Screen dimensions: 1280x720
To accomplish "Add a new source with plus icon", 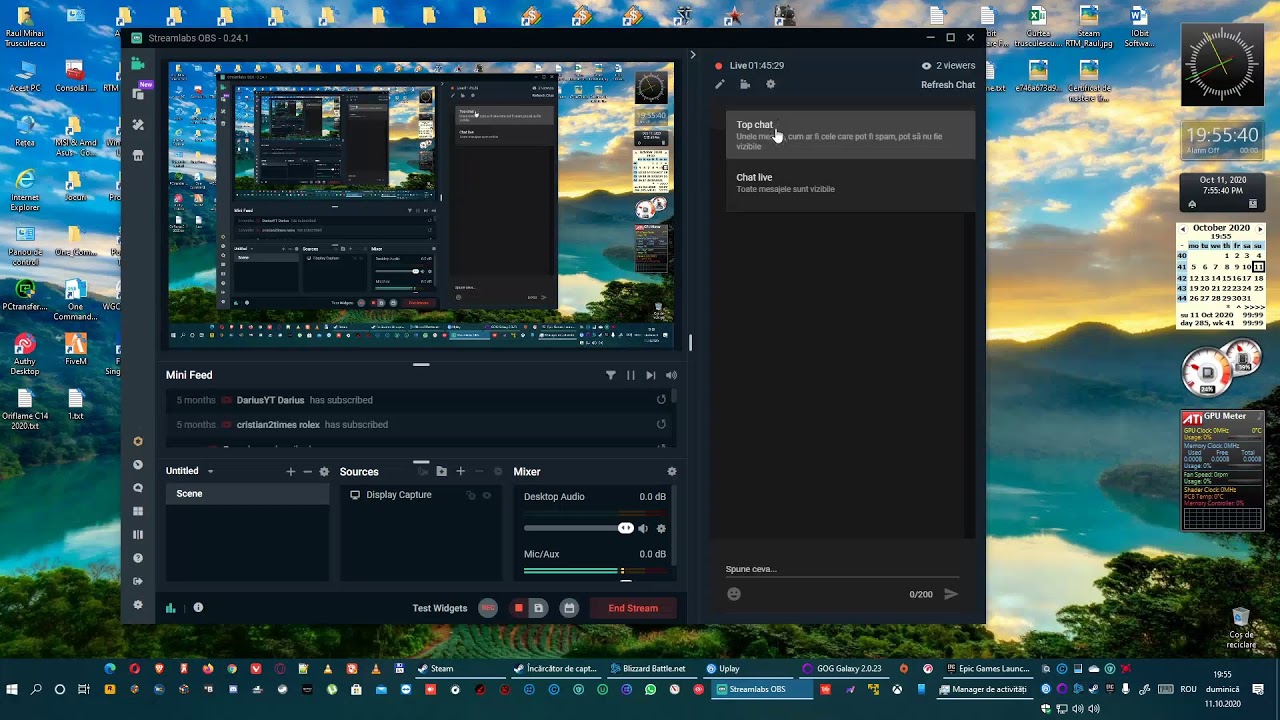I will 460,471.
